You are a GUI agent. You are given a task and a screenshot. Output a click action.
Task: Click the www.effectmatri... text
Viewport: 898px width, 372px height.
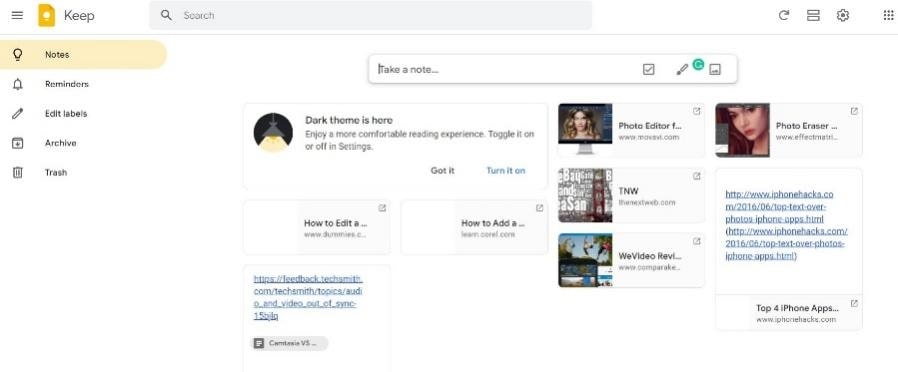[806, 137]
